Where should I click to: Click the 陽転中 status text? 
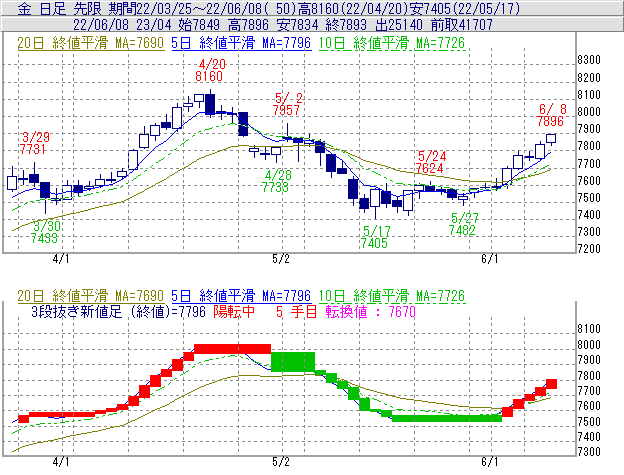click(234, 311)
